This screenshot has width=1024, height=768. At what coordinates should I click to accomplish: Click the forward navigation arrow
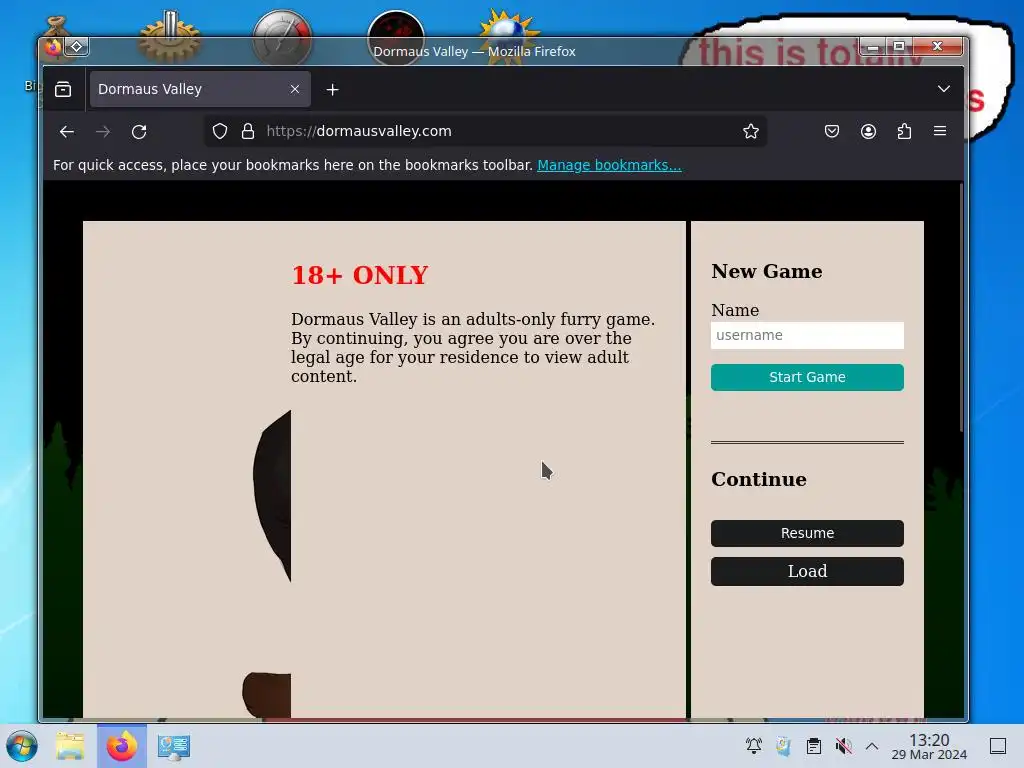click(103, 131)
